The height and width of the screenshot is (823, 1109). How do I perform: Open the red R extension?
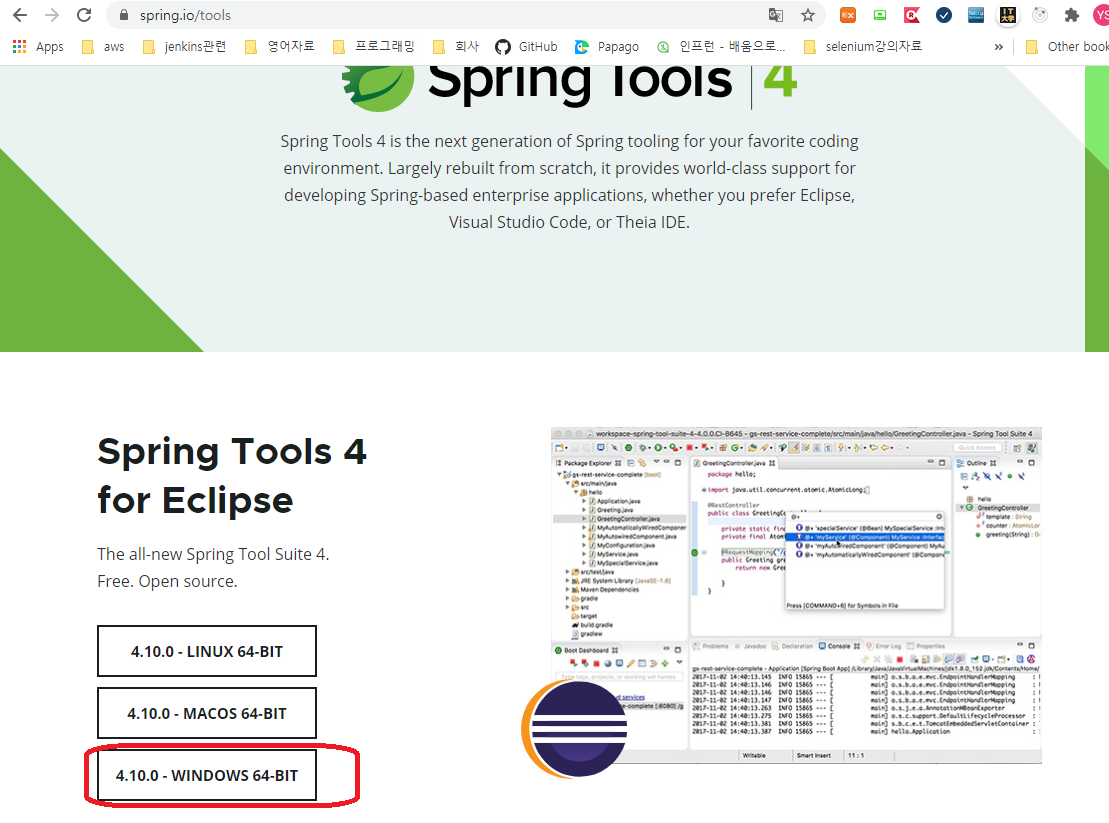[x=912, y=15]
